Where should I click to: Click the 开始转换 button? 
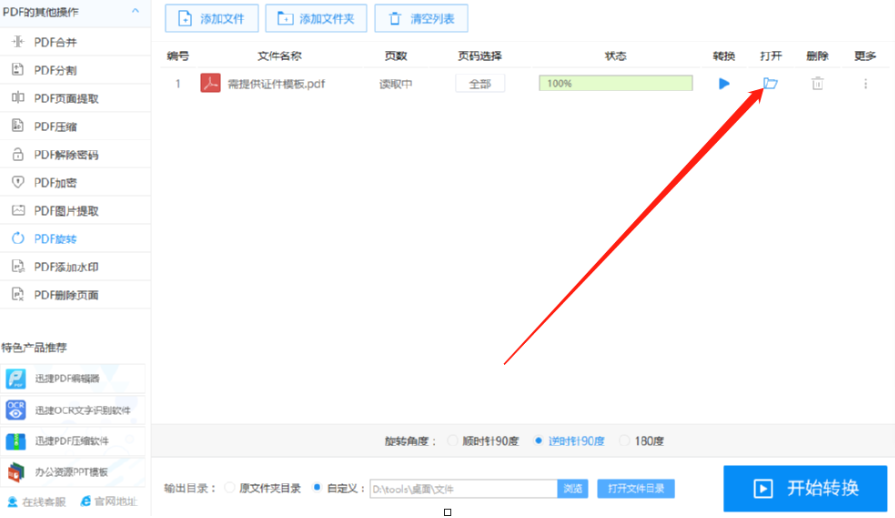click(805, 488)
